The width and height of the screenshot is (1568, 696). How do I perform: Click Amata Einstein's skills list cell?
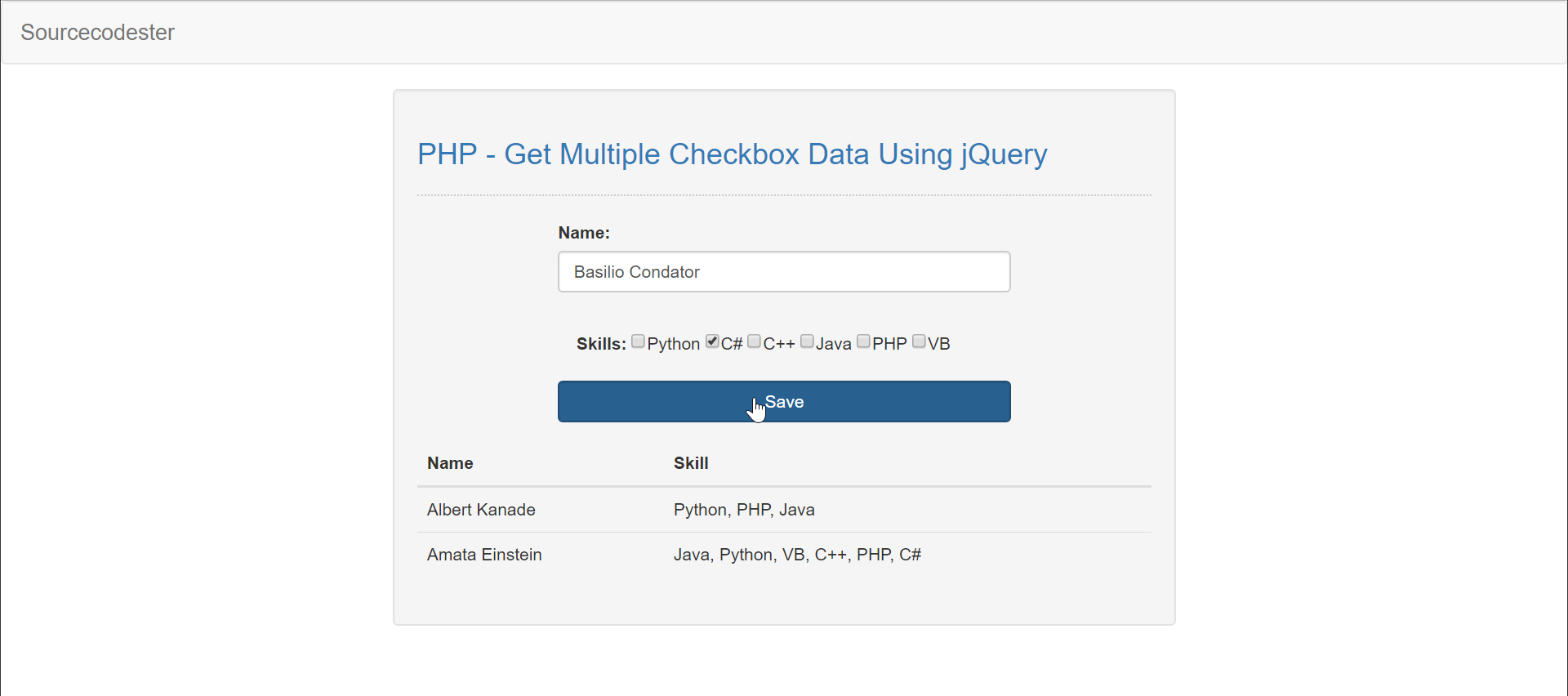click(x=797, y=555)
